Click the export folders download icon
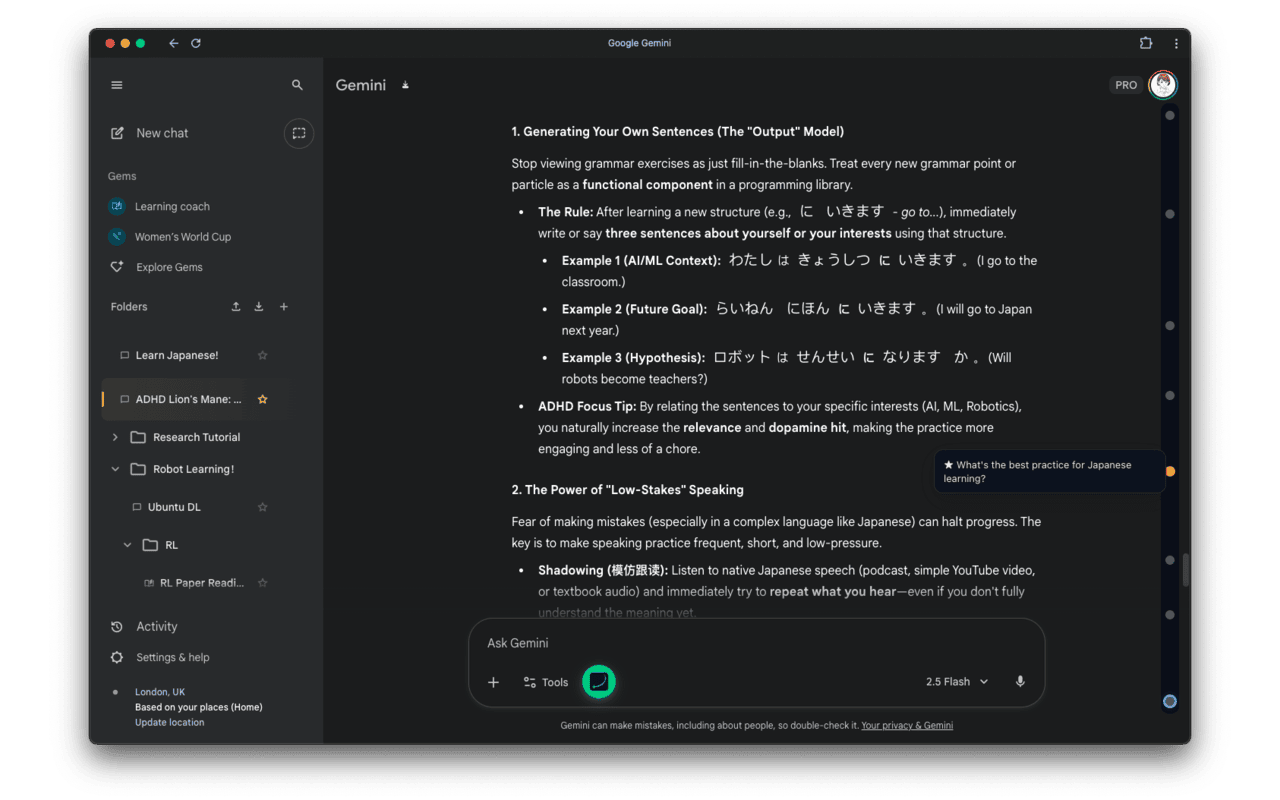Image resolution: width=1280 pixels, height=800 pixels. click(259, 307)
